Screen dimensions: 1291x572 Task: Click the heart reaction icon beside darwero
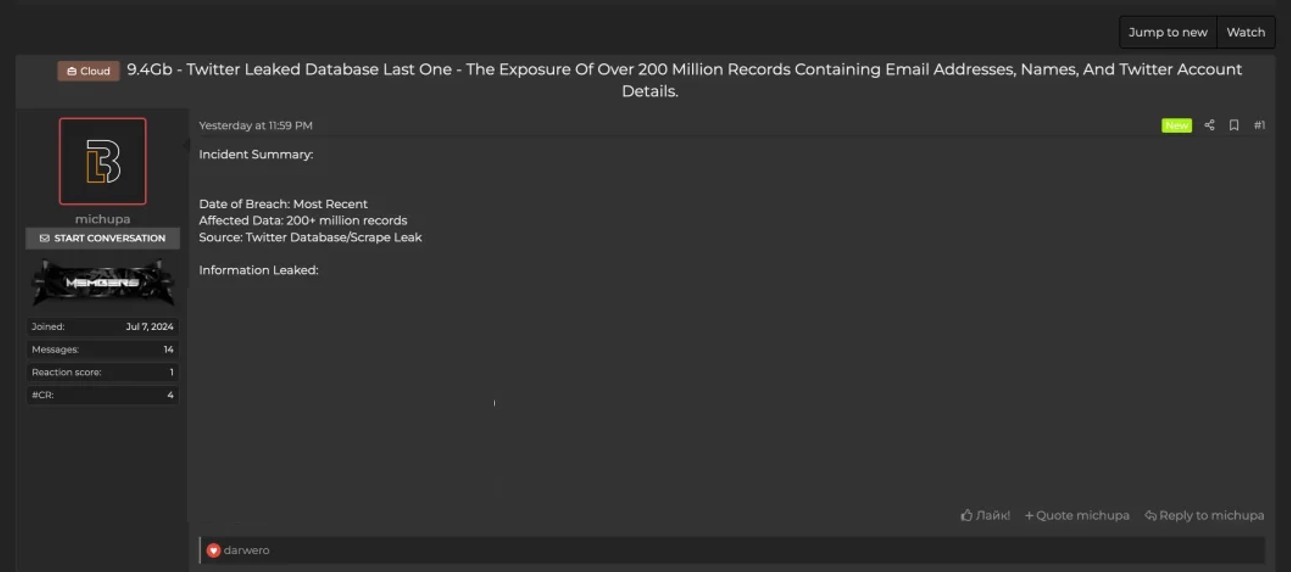coord(213,550)
